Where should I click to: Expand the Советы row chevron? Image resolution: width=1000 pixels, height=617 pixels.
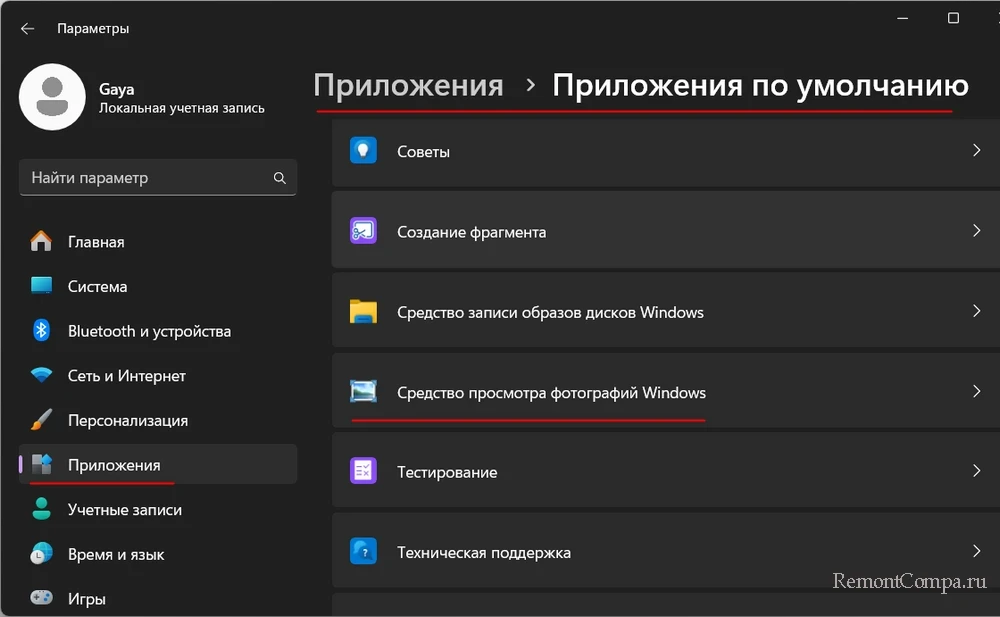coord(976,151)
